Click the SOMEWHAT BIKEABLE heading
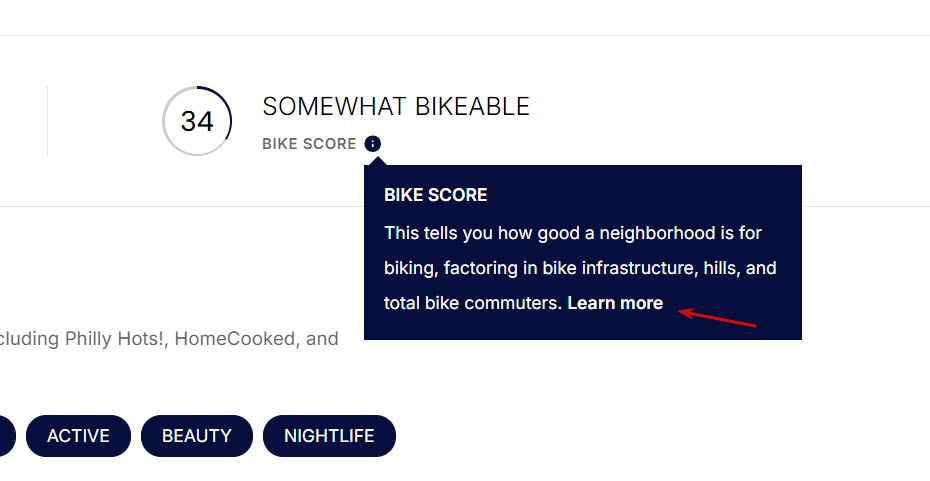930x481 pixels. (396, 107)
